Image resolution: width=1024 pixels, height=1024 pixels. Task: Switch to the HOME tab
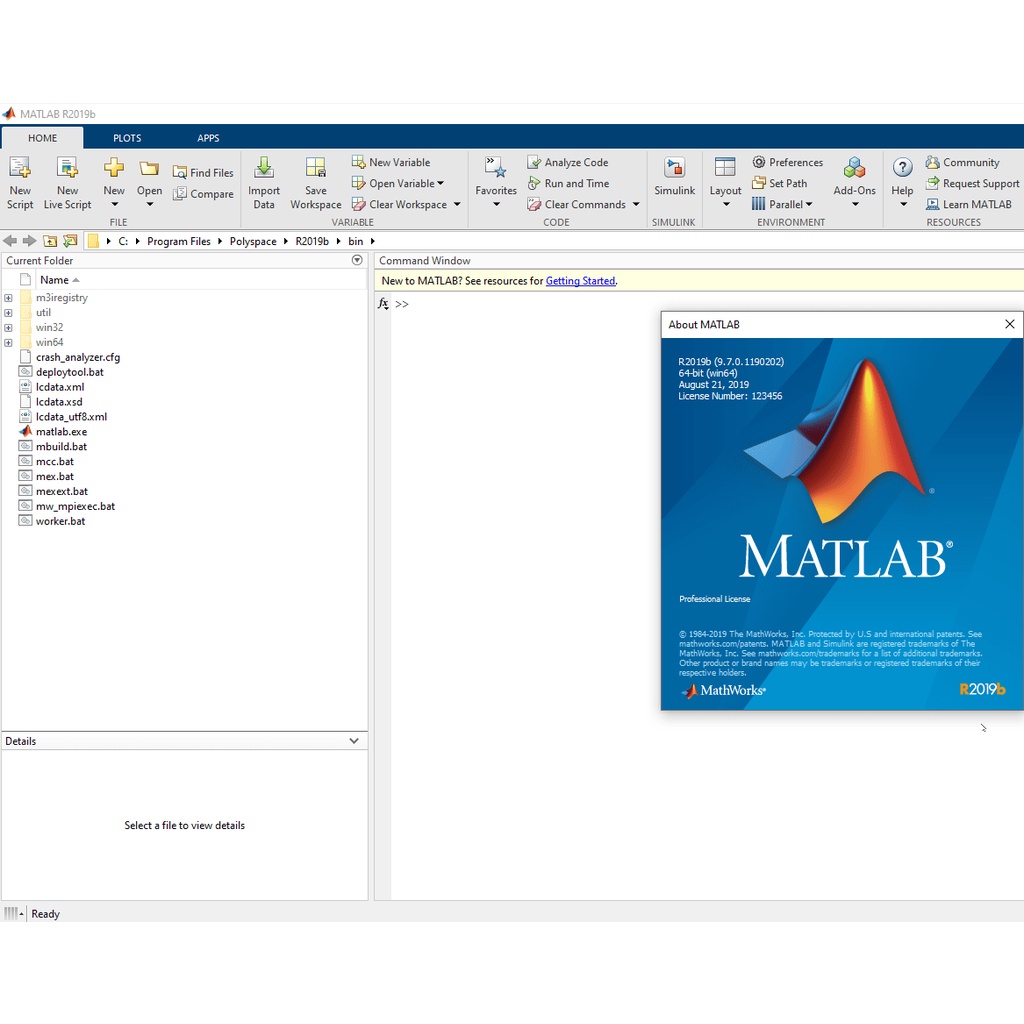[42, 138]
